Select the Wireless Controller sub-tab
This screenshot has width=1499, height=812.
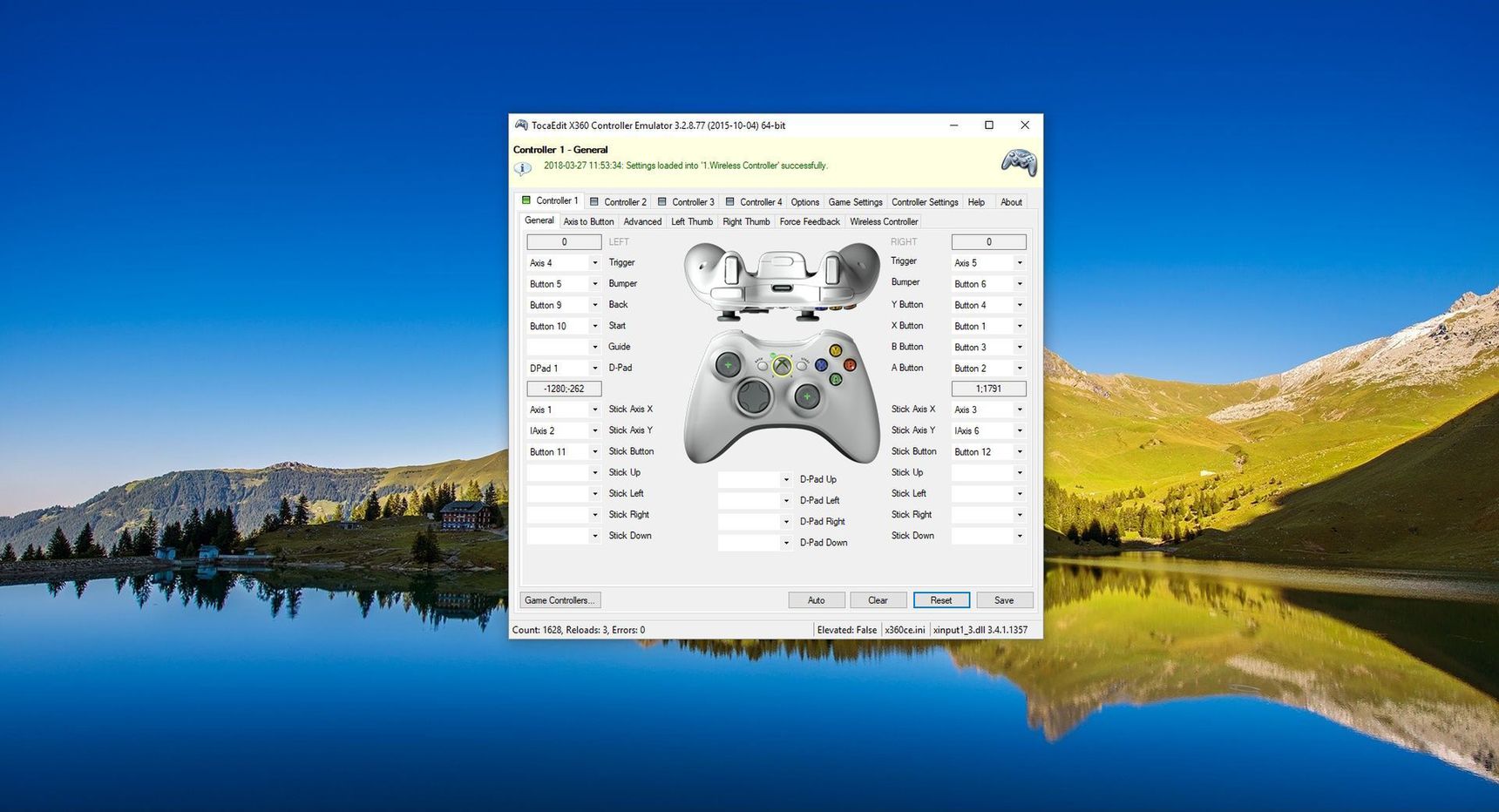pos(884,222)
